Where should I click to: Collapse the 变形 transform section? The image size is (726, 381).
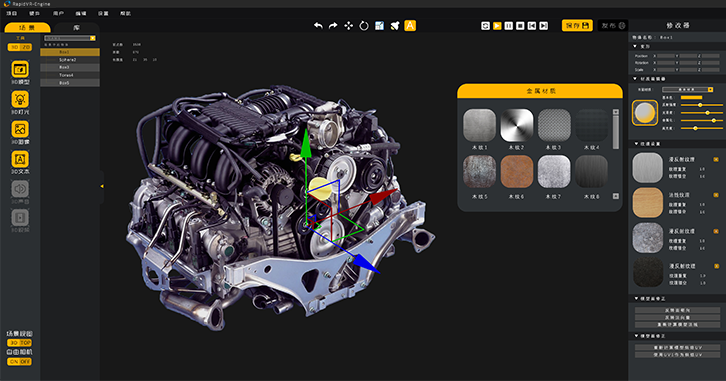tap(635, 46)
